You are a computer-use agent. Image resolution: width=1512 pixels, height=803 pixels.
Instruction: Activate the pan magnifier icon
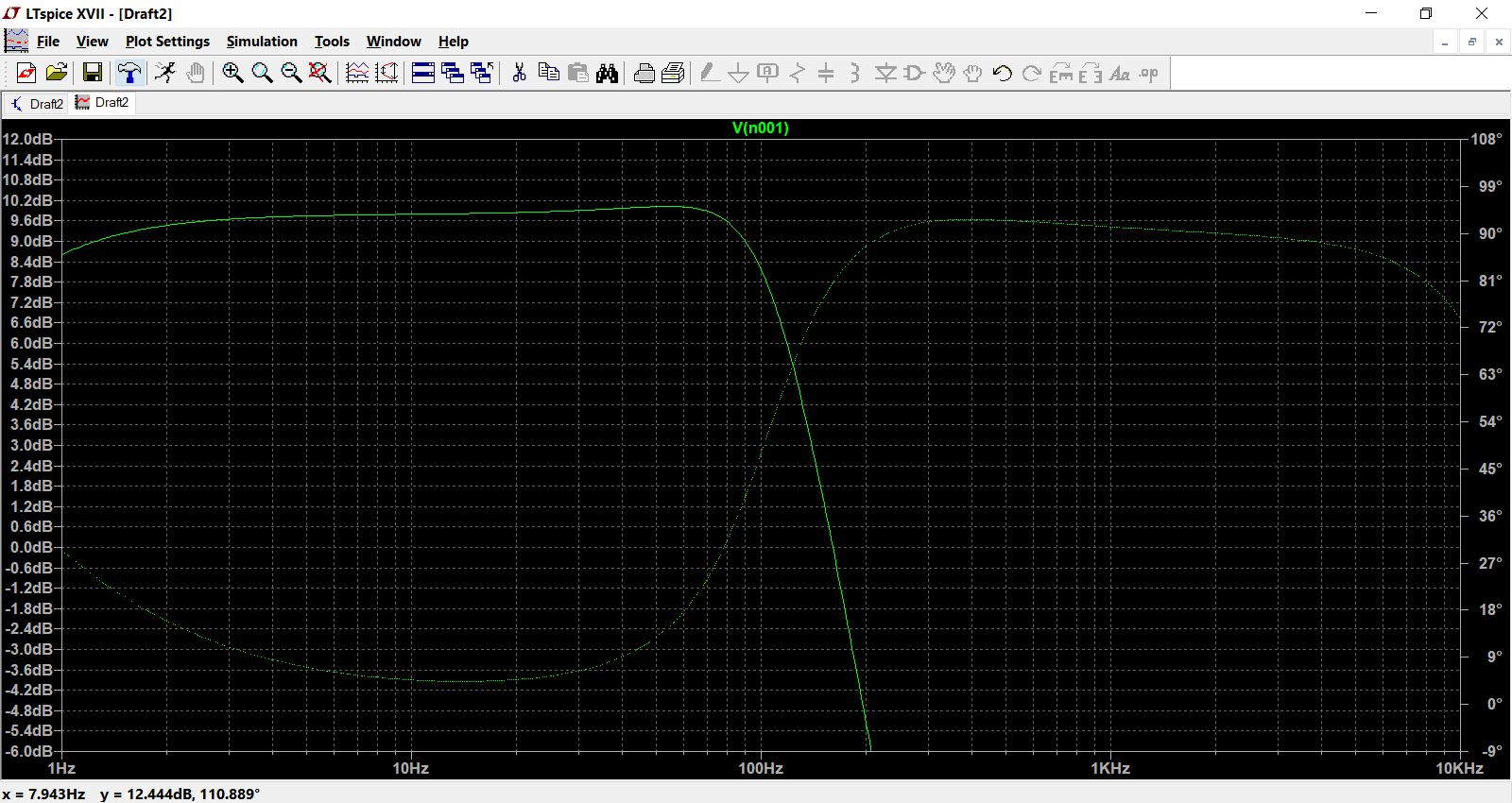point(262,73)
